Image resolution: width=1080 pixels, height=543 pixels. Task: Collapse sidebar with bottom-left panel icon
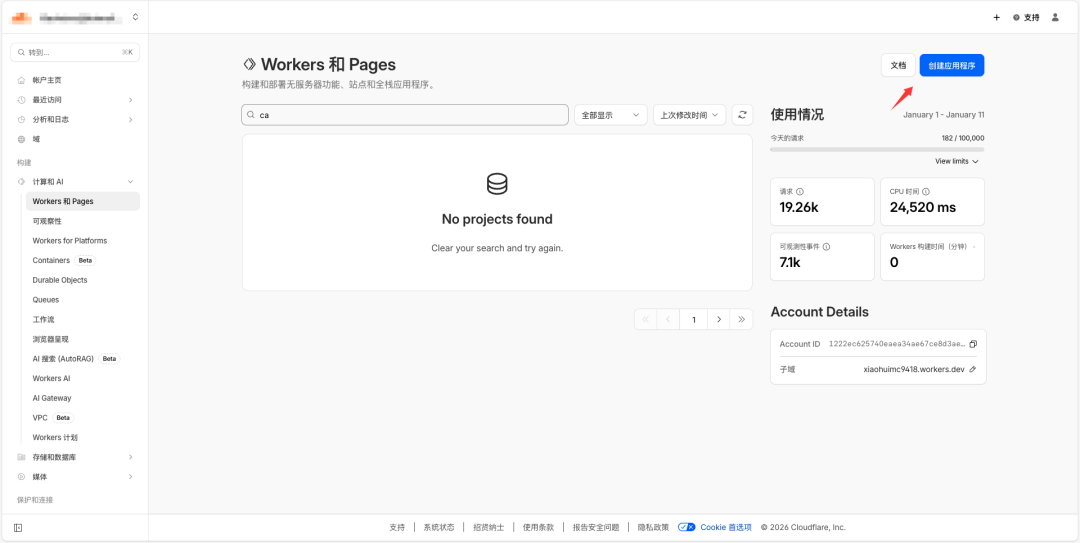pos(18,528)
